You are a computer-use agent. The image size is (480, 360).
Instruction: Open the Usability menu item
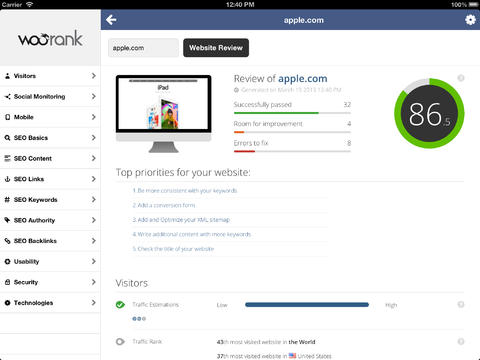(x=50, y=262)
